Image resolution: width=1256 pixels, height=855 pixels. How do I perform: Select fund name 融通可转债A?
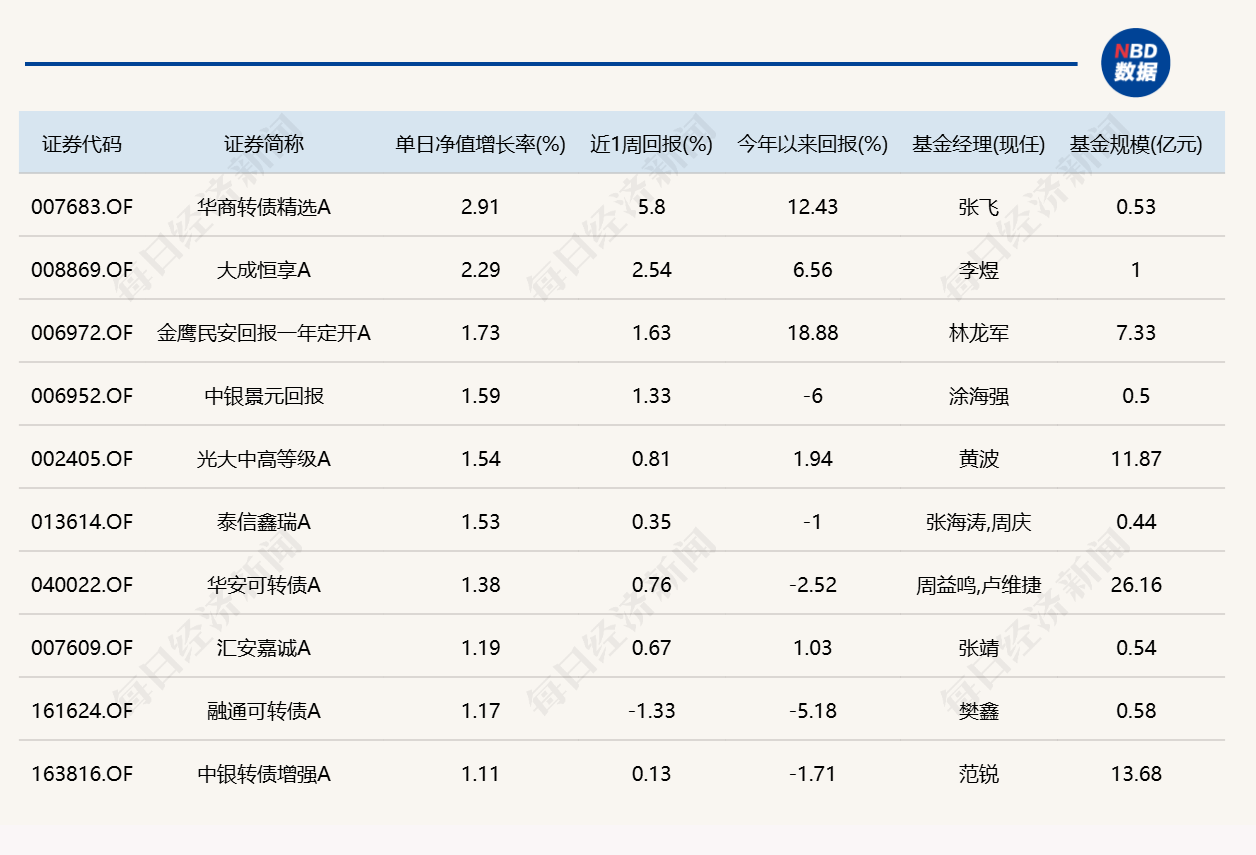pos(264,711)
